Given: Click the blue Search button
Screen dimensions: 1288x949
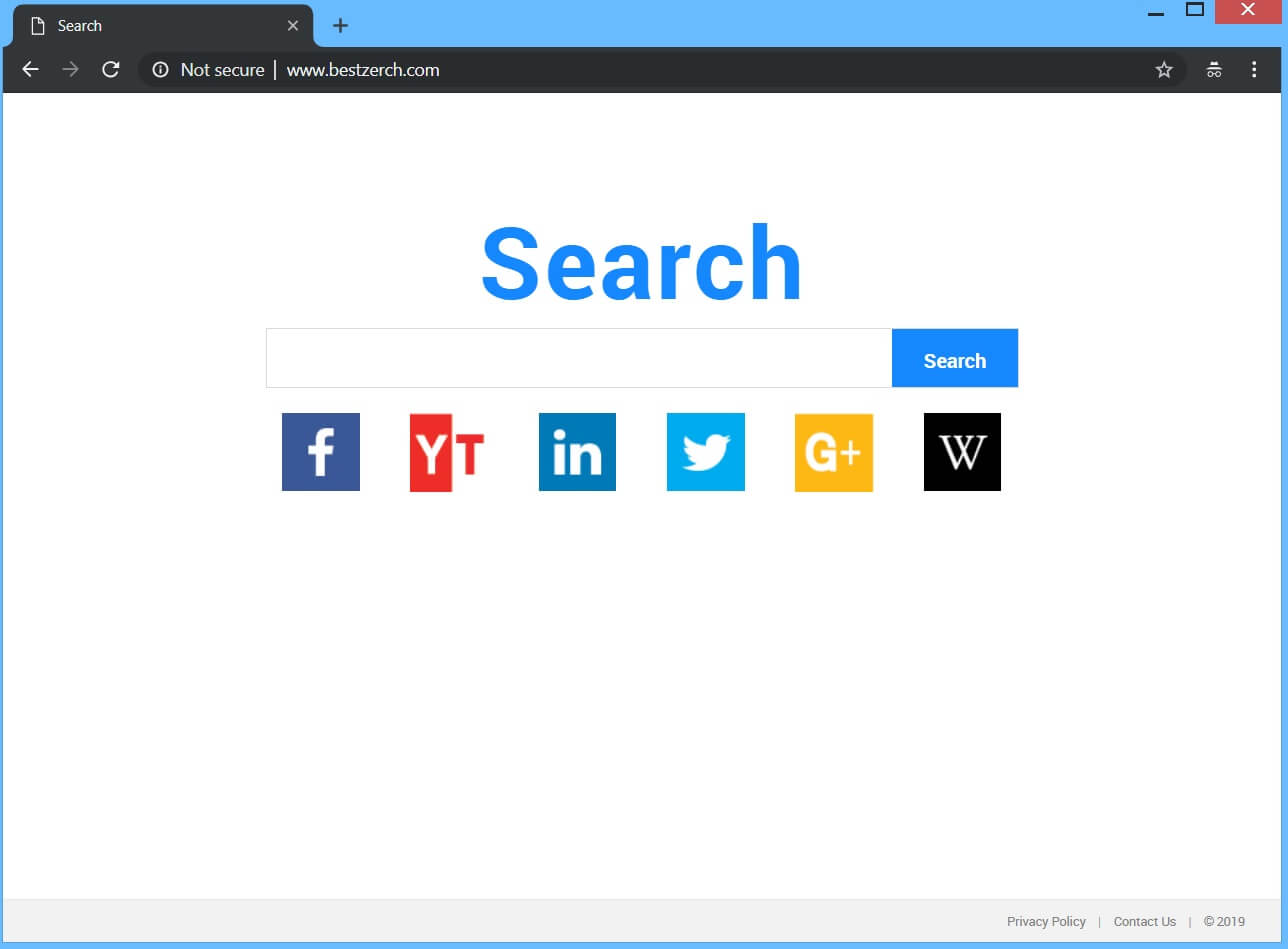Looking at the screenshot, I should point(955,358).
